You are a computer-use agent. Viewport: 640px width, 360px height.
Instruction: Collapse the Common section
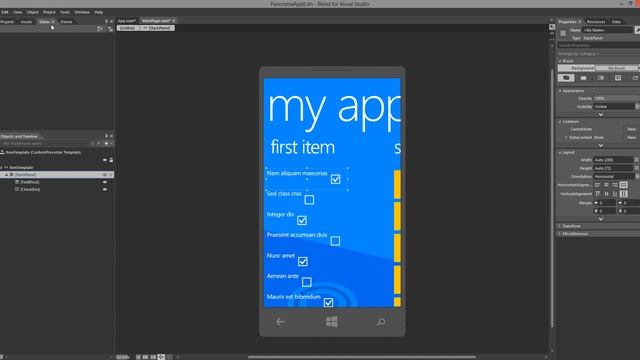(560, 122)
